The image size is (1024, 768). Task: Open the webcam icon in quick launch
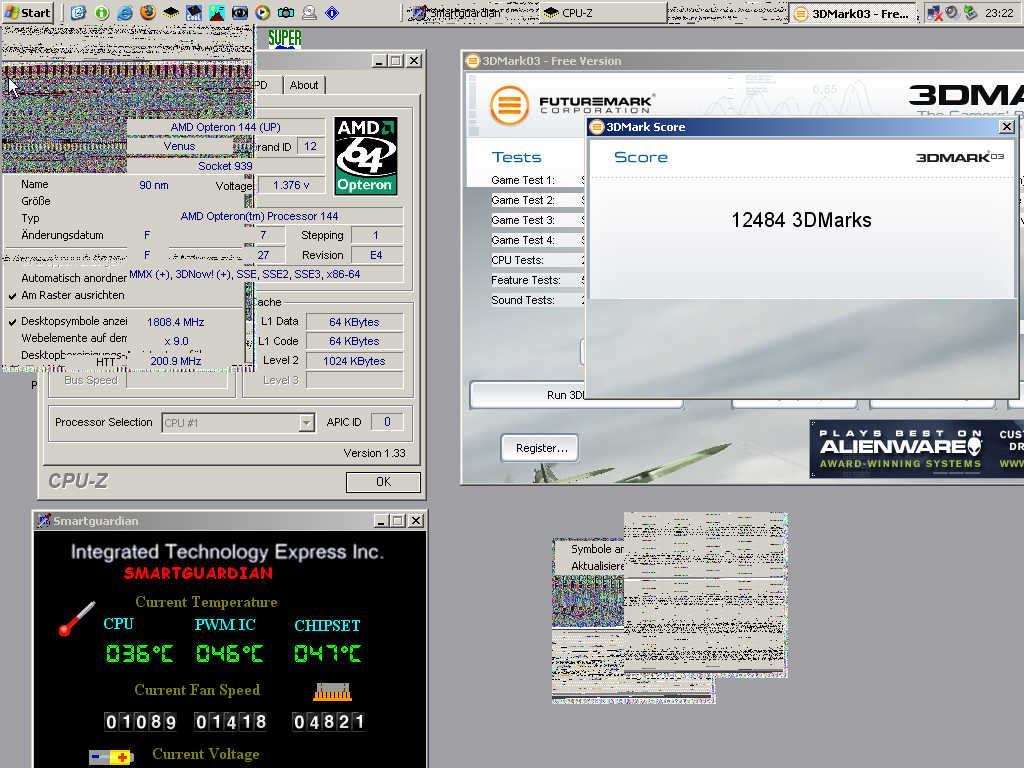point(310,12)
